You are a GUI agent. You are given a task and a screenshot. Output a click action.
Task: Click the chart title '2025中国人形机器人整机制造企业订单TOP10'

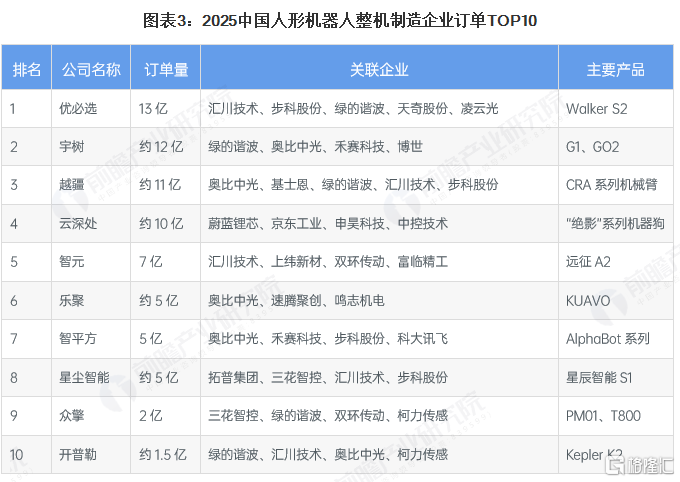[x=340, y=20]
